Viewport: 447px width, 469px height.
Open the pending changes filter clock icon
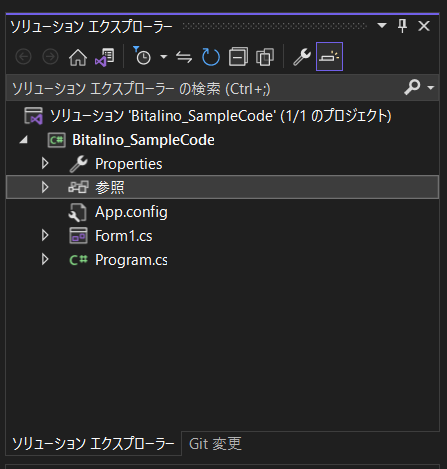143,56
